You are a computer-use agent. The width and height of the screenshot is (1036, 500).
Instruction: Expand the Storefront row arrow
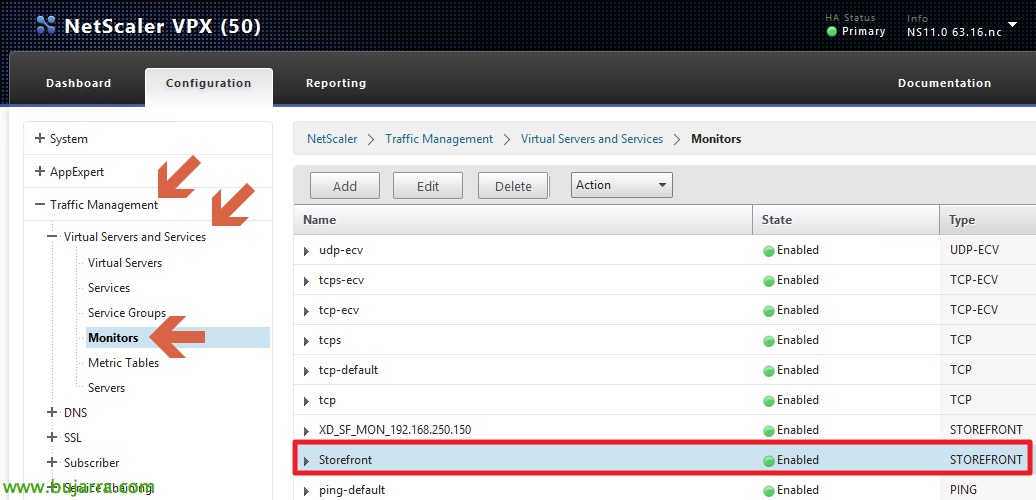306,461
